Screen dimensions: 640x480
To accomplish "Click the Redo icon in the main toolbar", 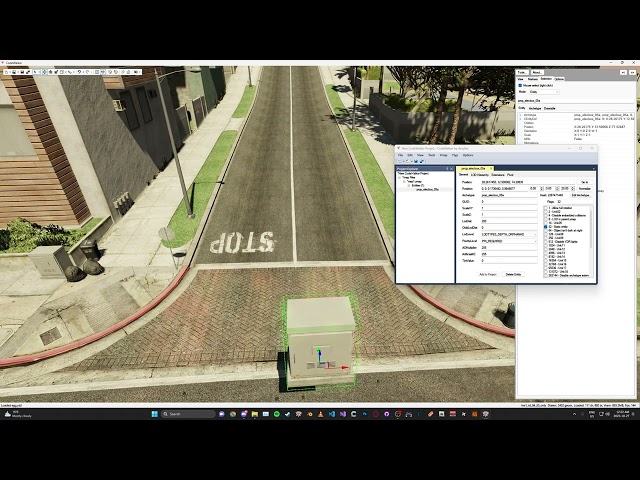I will click(x=87, y=72).
